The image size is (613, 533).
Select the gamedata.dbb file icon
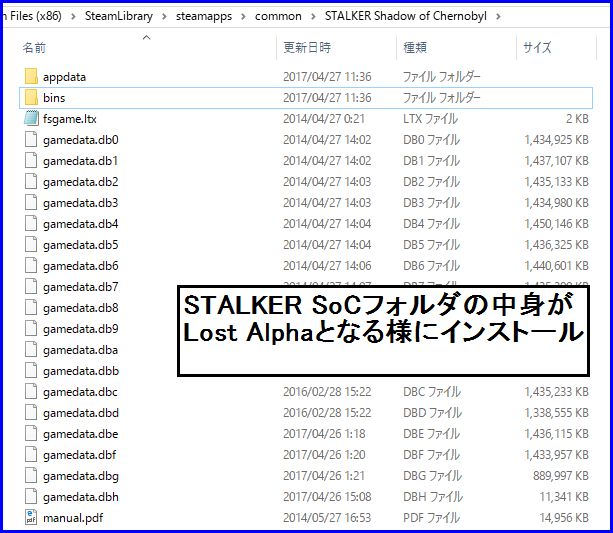click(x=31, y=371)
